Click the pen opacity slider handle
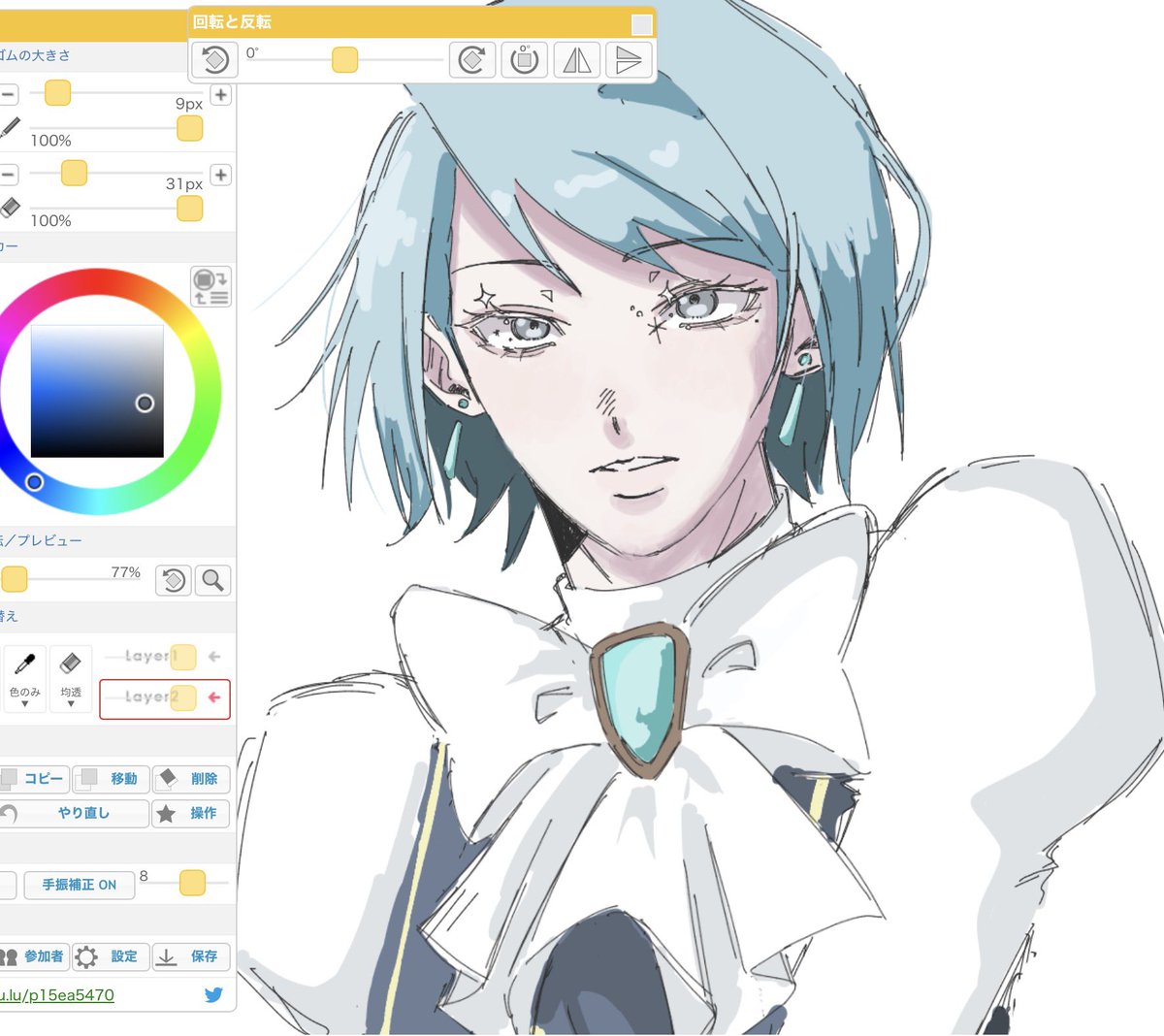This screenshot has height=1036, width=1164. 190,128
